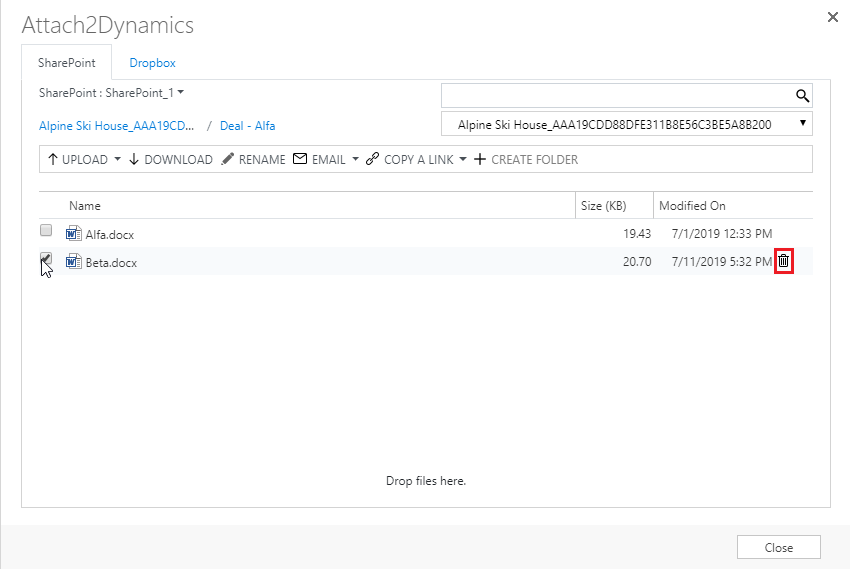
Task: Uncheck the Beta.docx checkbox
Action: (x=46, y=258)
